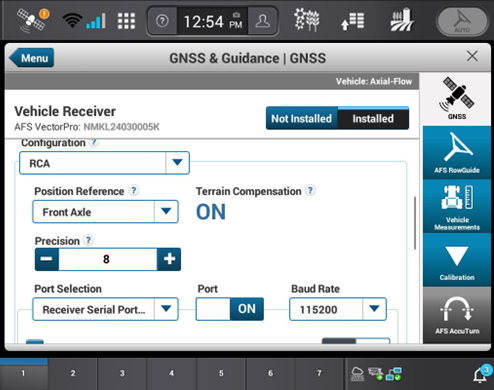
Task: Open help question mark in top bar
Action: point(162,21)
